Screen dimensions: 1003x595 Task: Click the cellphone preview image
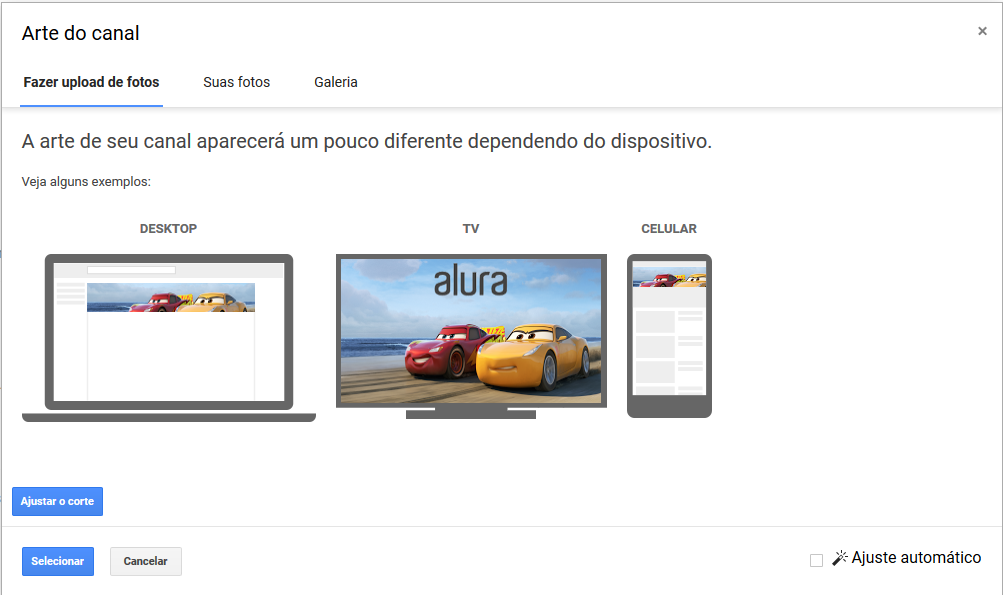click(x=669, y=336)
